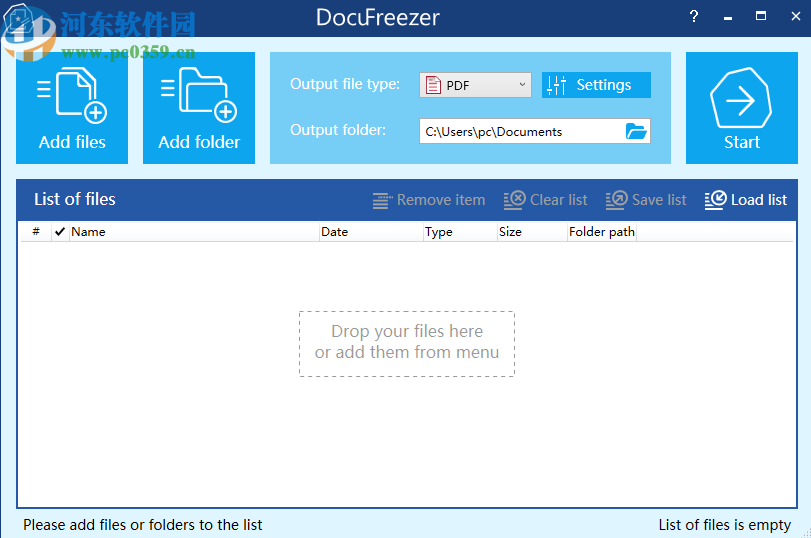This screenshot has width=811, height=538.
Task: Click Save list in the toolbar
Action: coord(646,200)
